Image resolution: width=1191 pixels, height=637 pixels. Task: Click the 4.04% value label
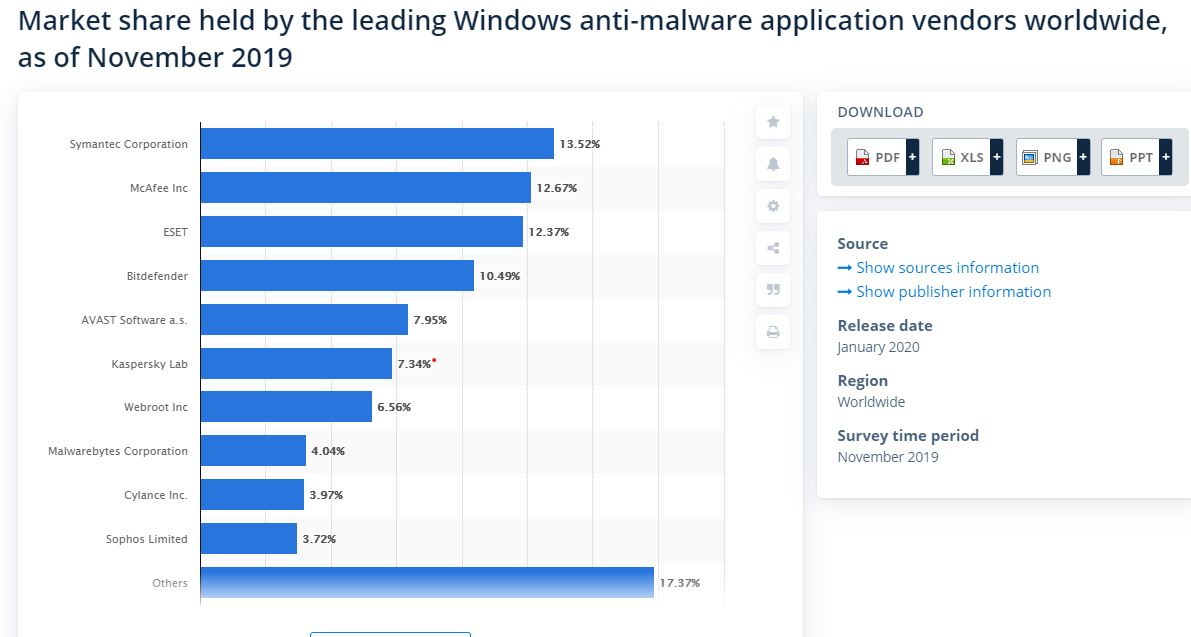point(328,451)
